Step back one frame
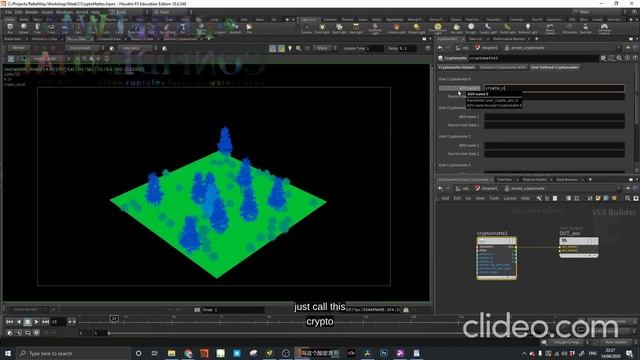The height and width of the screenshot is (360, 640). click(18, 322)
